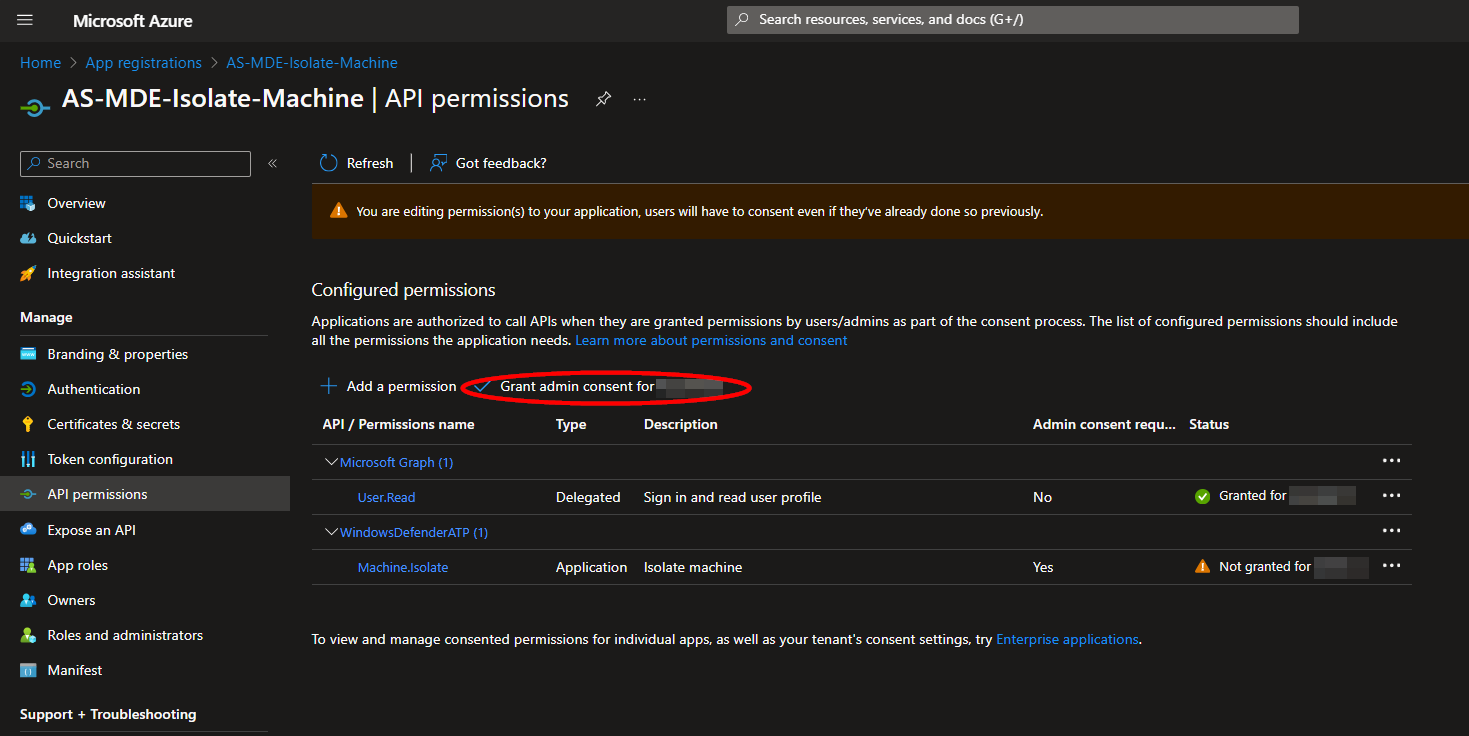Click the App roles grid icon
The height and width of the screenshot is (736, 1469).
tap(28, 565)
